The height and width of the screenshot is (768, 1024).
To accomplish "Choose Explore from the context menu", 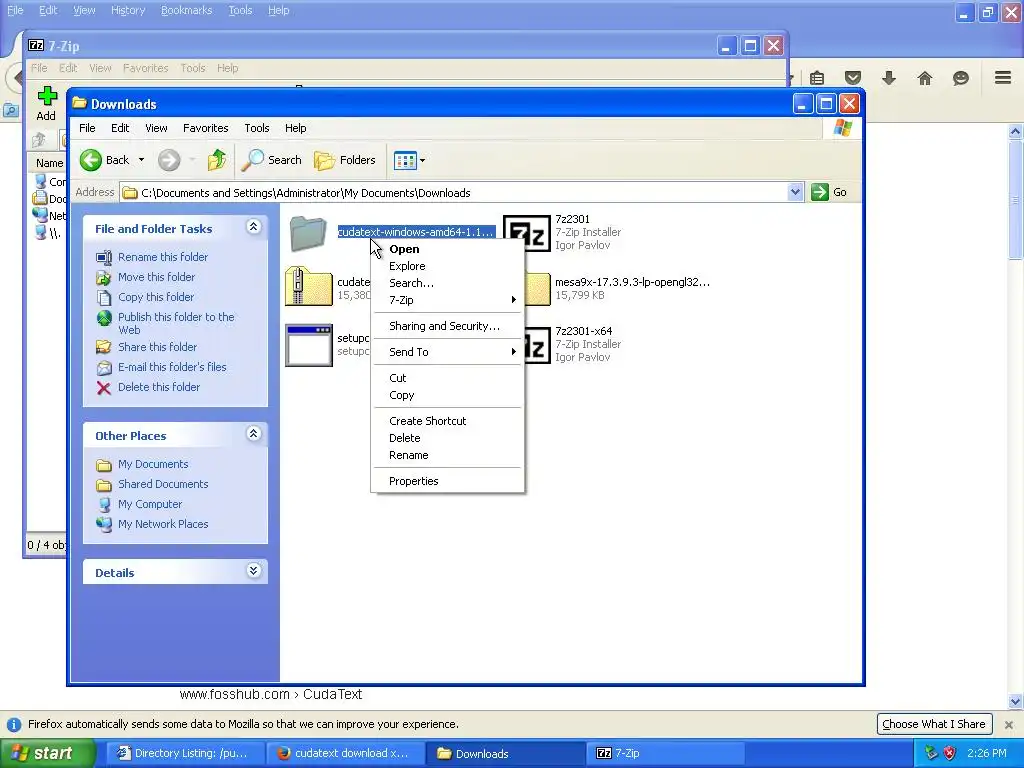I will [447, 266].
